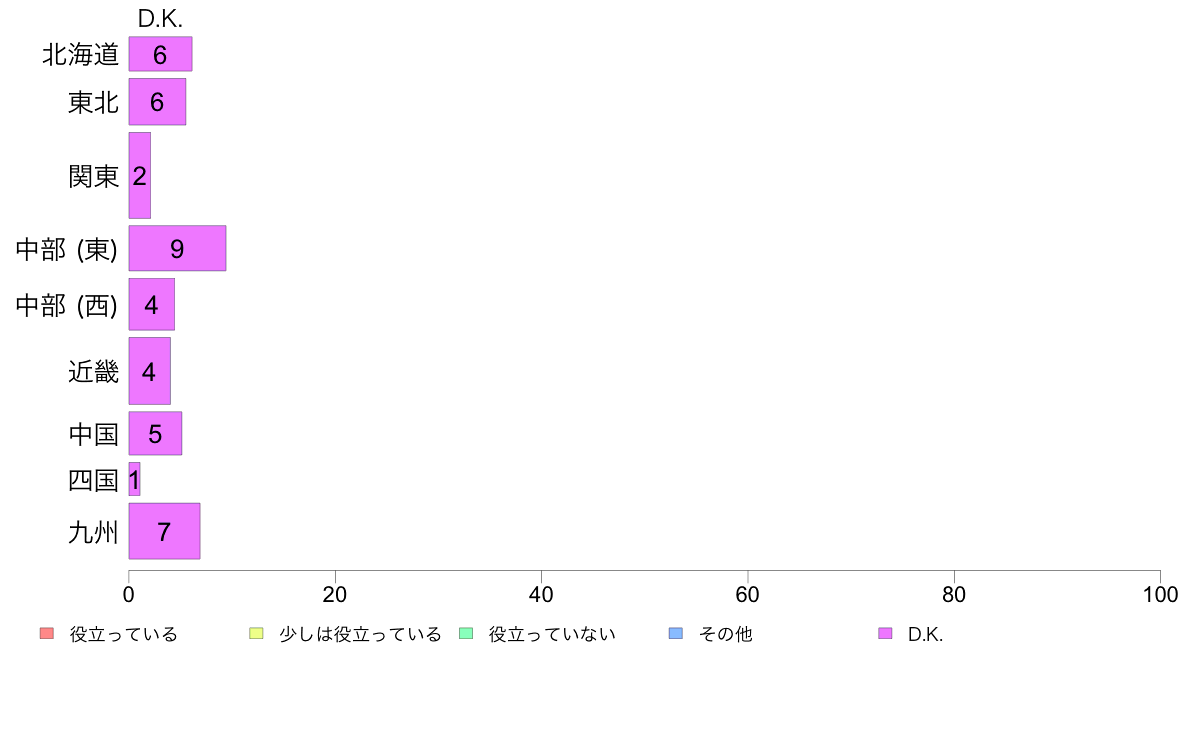Viewport: 1188px width, 736px height.
Task: Click the 九州 axis label
Action: click(x=93, y=532)
